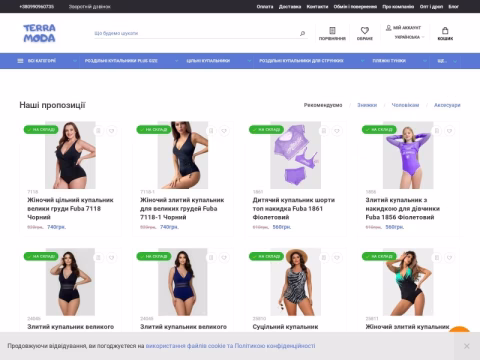Add black 24046 swimsuit to compare
The height and width of the screenshot is (360, 480).
pos(98,257)
